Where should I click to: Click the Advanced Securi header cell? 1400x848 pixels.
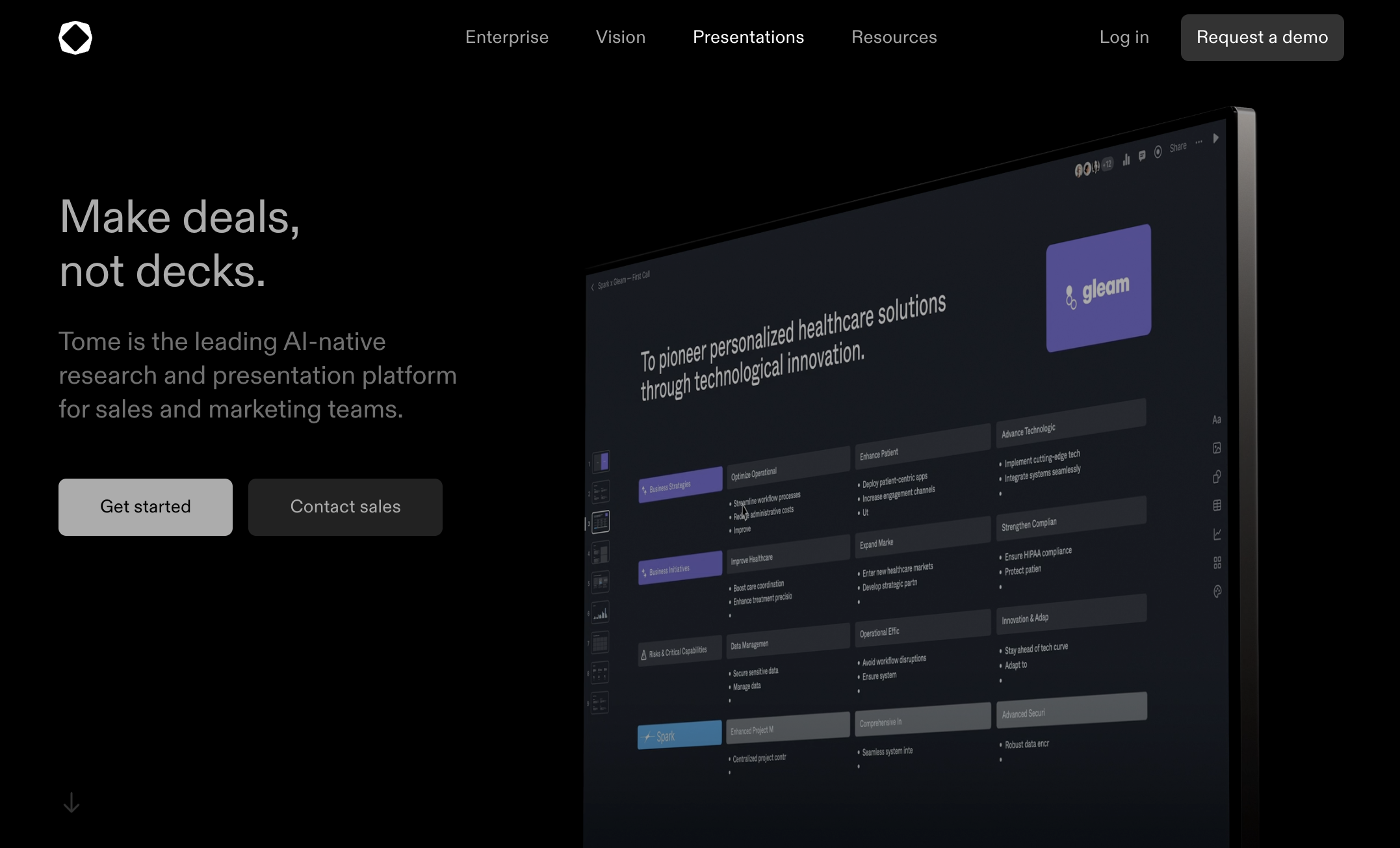(1070, 709)
